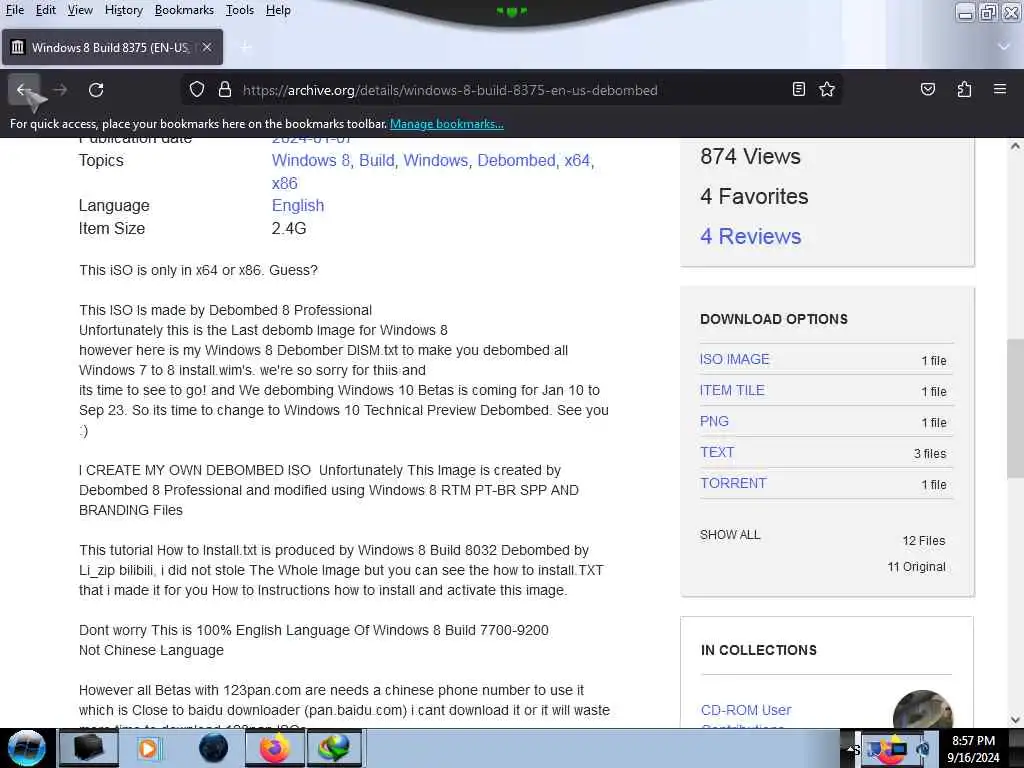Click the collection avatar thumbnail
This screenshot has width=1024, height=768.
pos(922,709)
